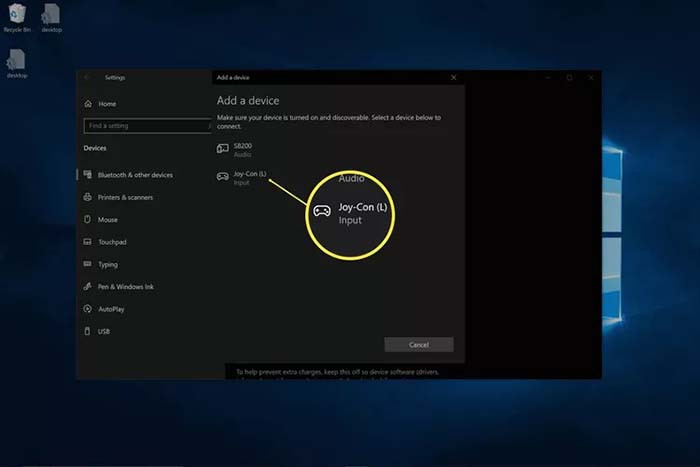Viewport: 700px width, 467px height.
Task: Click the touchpad icon in sidebar
Action: pyautogui.click(x=88, y=242)
